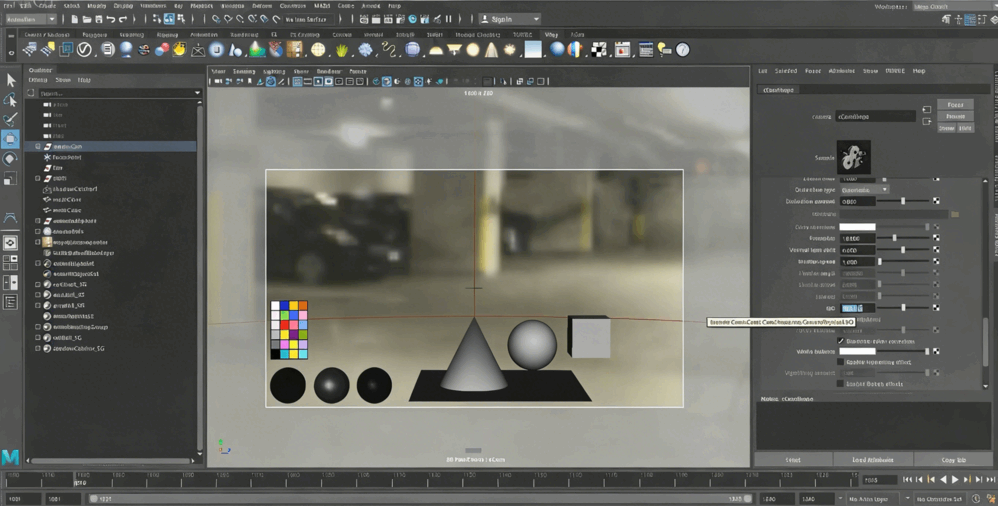Click the white balance color swatch
Image resolution: width=998 pixels, height=506 pixels.
857,352
